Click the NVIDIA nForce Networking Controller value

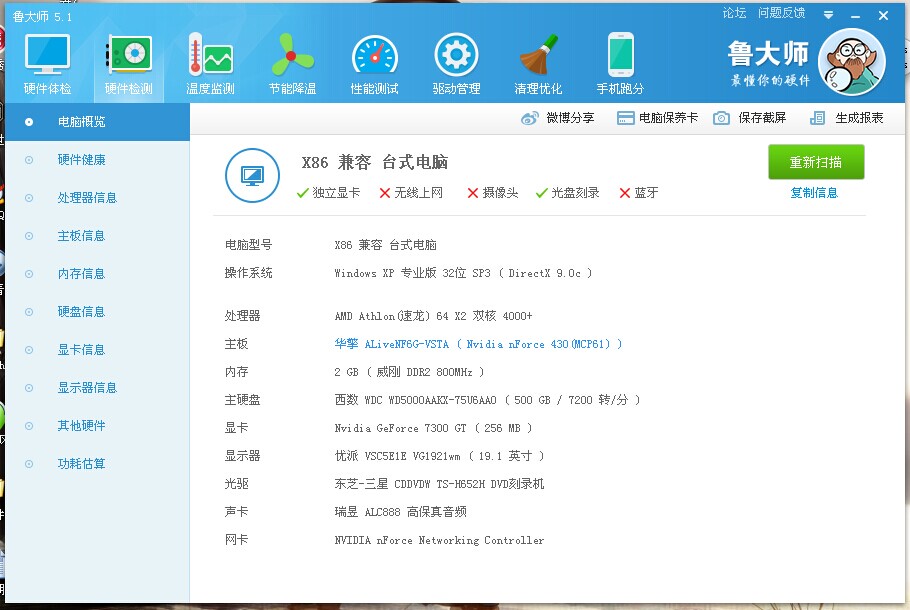pyautogui.click(x=439, y=540)
